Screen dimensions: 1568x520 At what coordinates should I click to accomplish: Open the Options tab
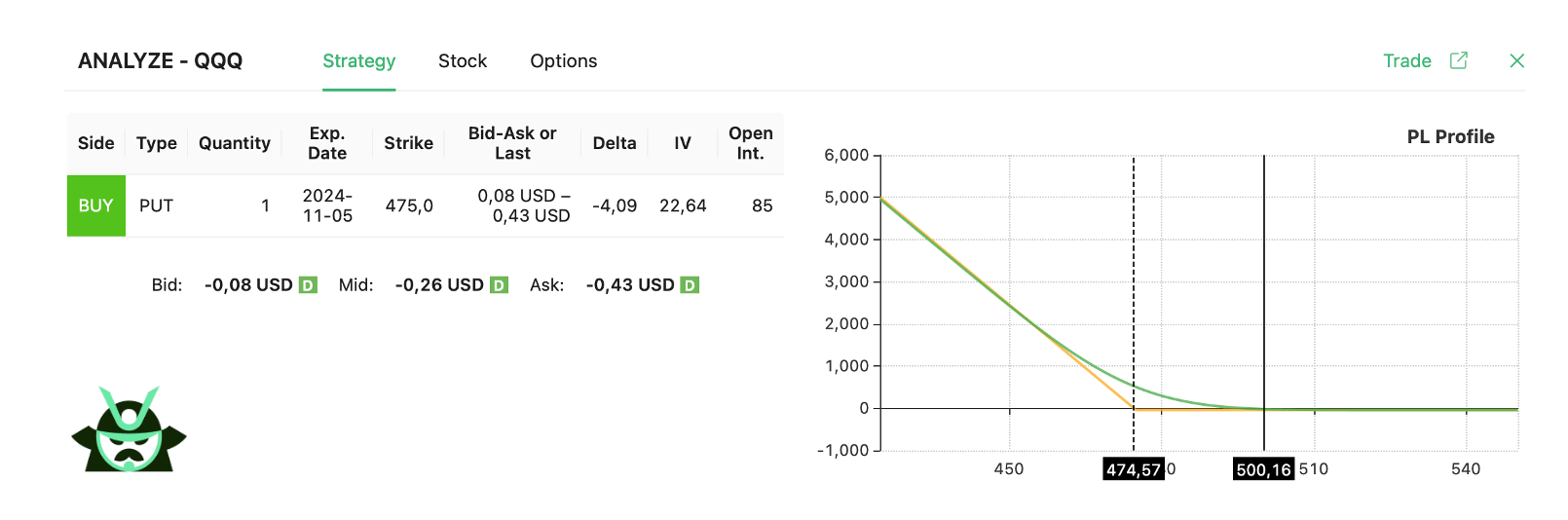(563, 61)
